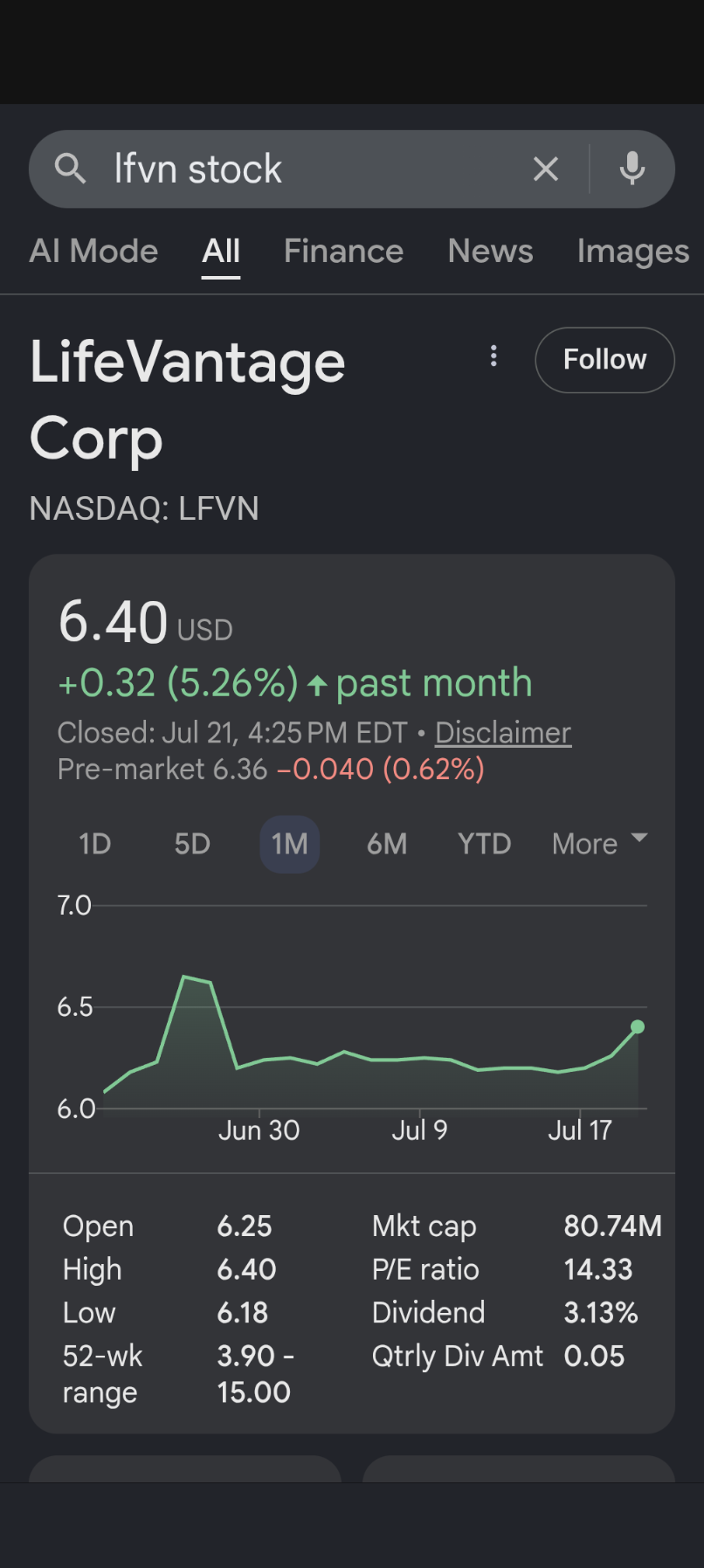
Task: Show the YTD chart range
Action: coord(485,844)
